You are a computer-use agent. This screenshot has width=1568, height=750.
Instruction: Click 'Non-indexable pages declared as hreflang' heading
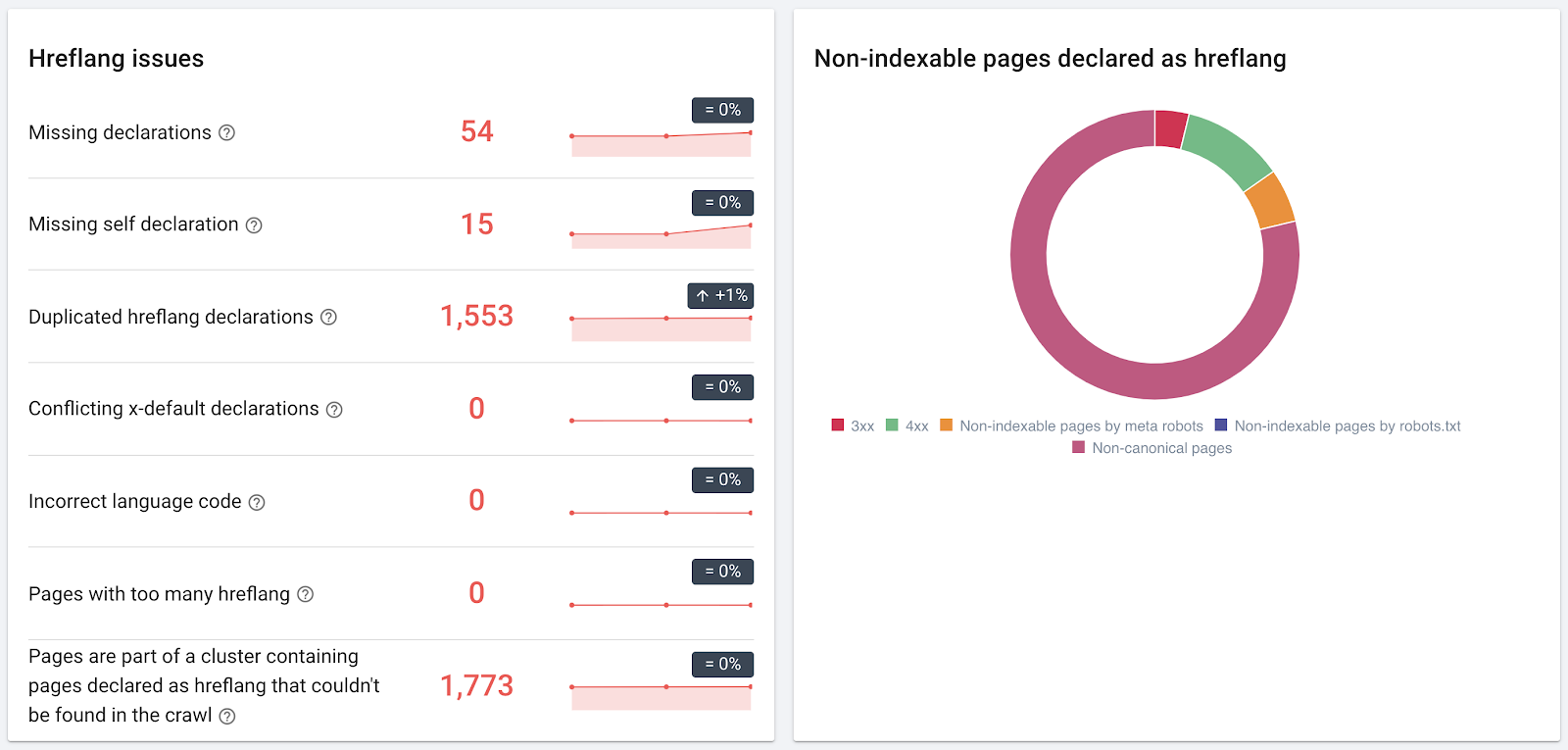(1050, 59)
